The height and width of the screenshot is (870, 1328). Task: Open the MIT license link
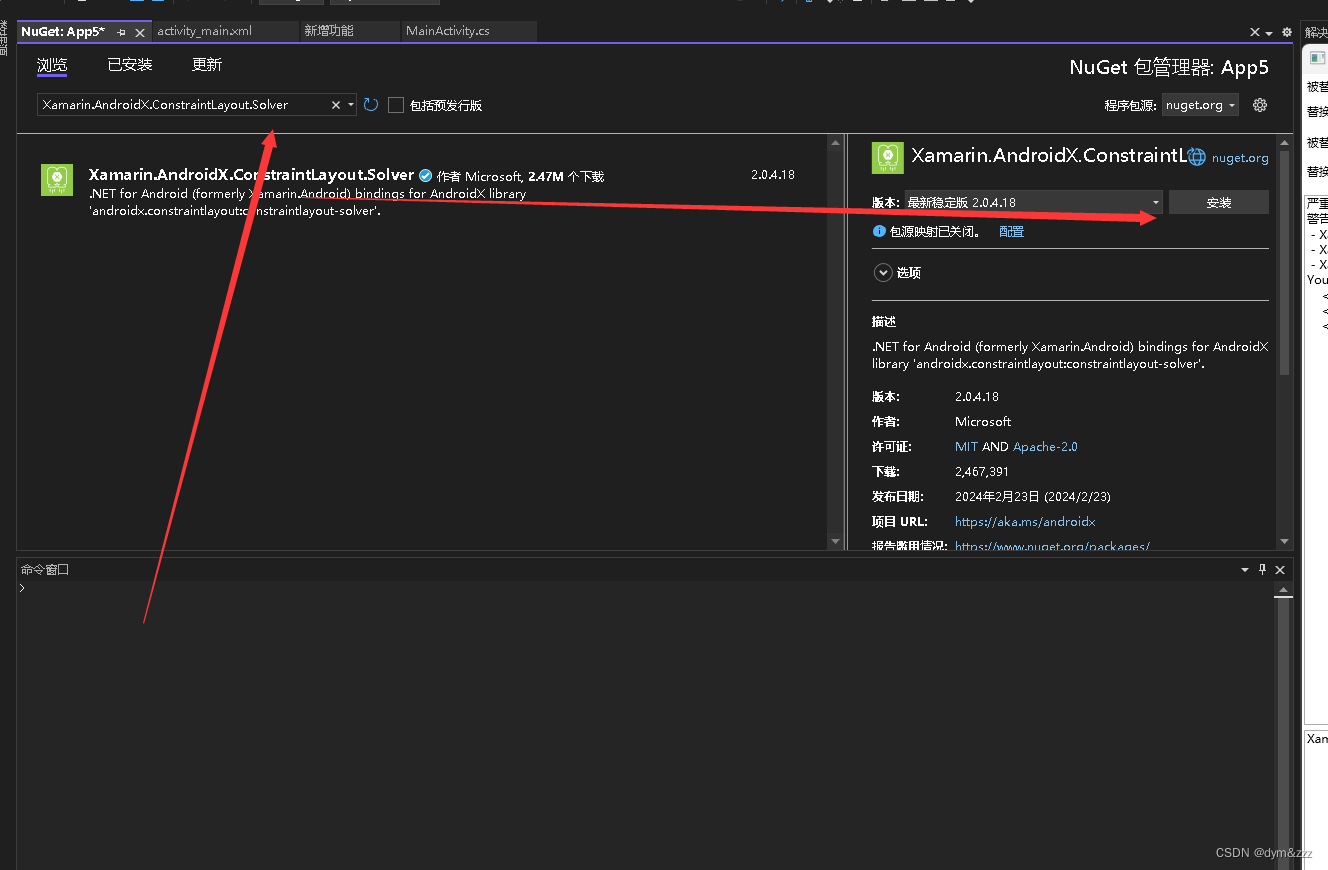click(x=966, y=447)
